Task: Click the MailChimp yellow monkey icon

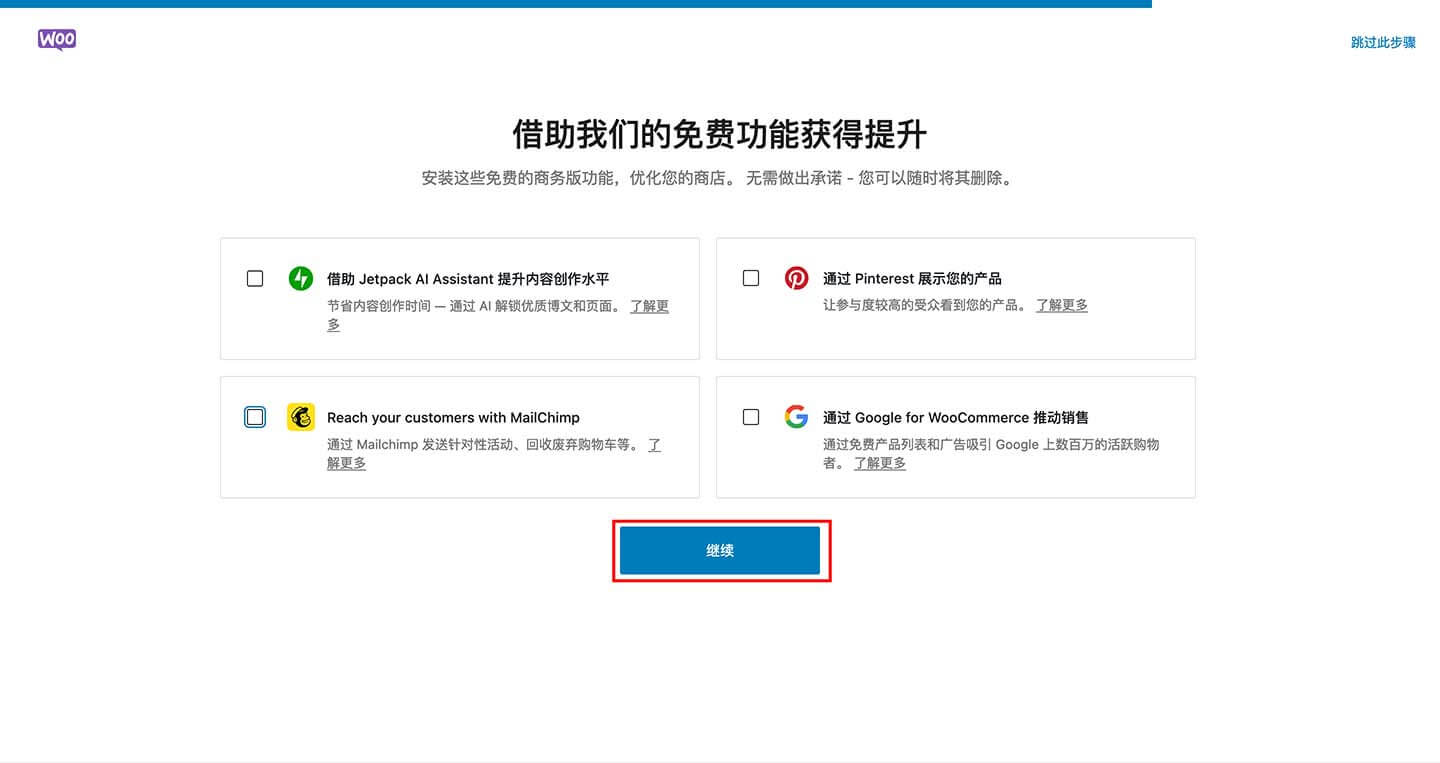Action: [x=301, y=417]
